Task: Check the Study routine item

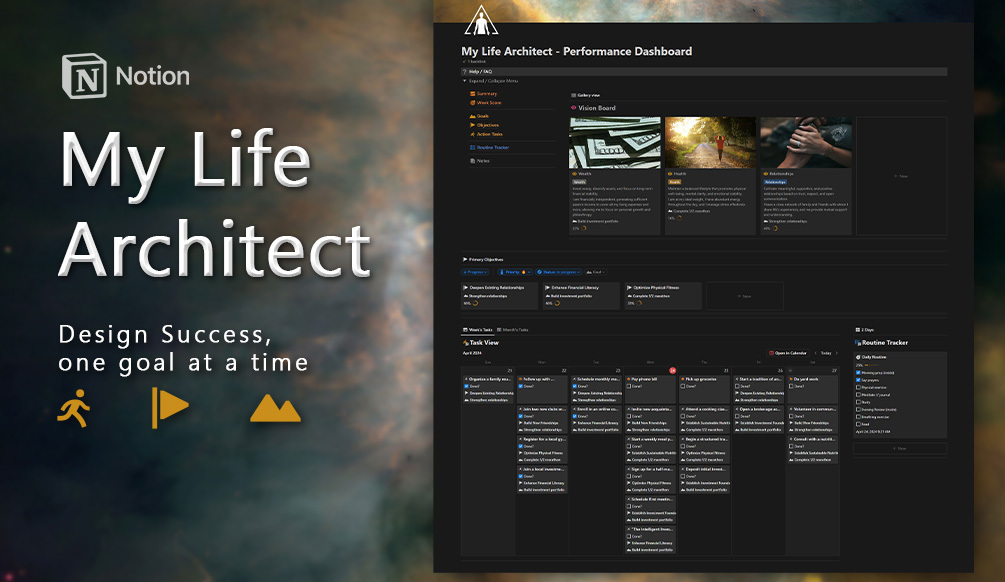Action: (x=858, y=402)
